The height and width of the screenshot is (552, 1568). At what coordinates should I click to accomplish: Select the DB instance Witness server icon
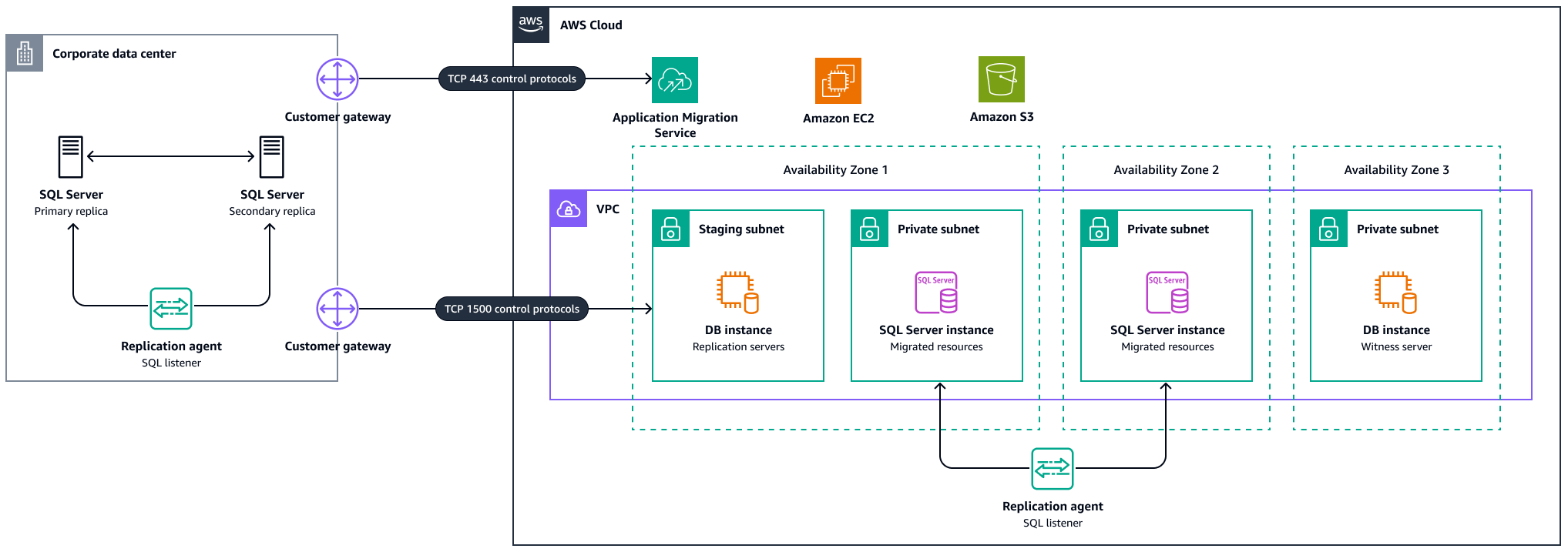1395,293
